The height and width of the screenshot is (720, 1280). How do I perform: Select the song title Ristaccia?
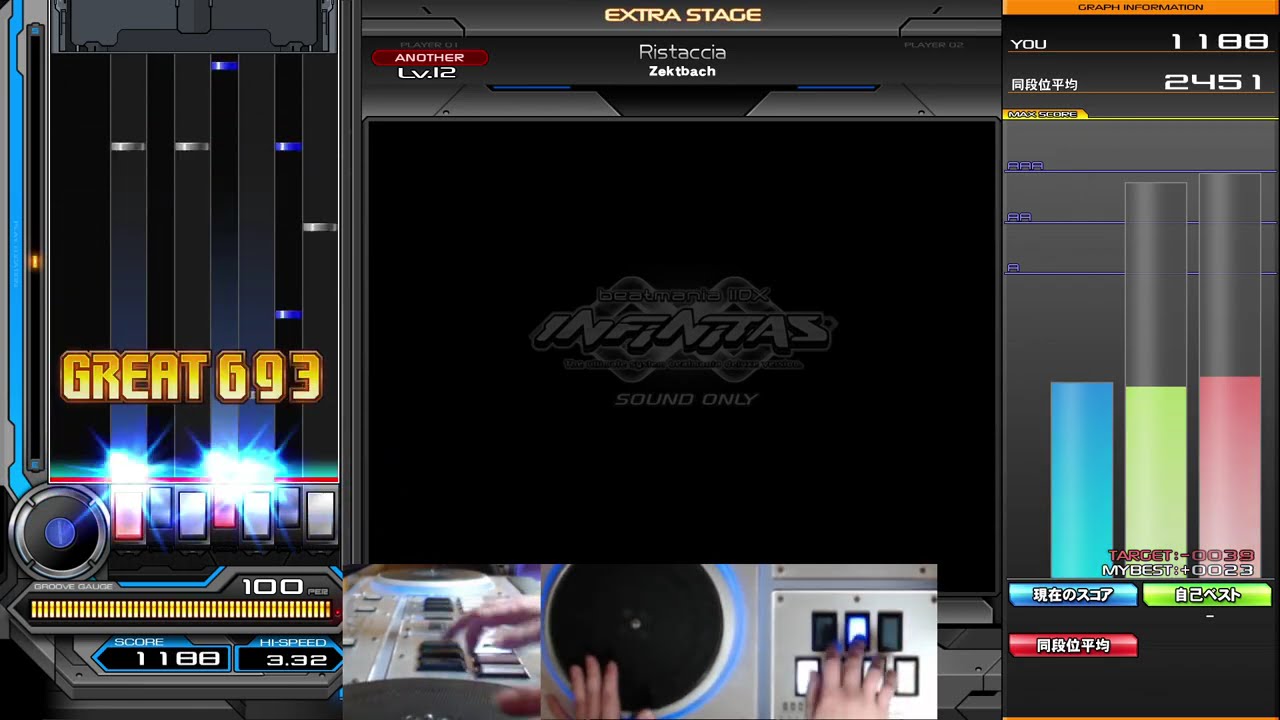click(682, 52)
